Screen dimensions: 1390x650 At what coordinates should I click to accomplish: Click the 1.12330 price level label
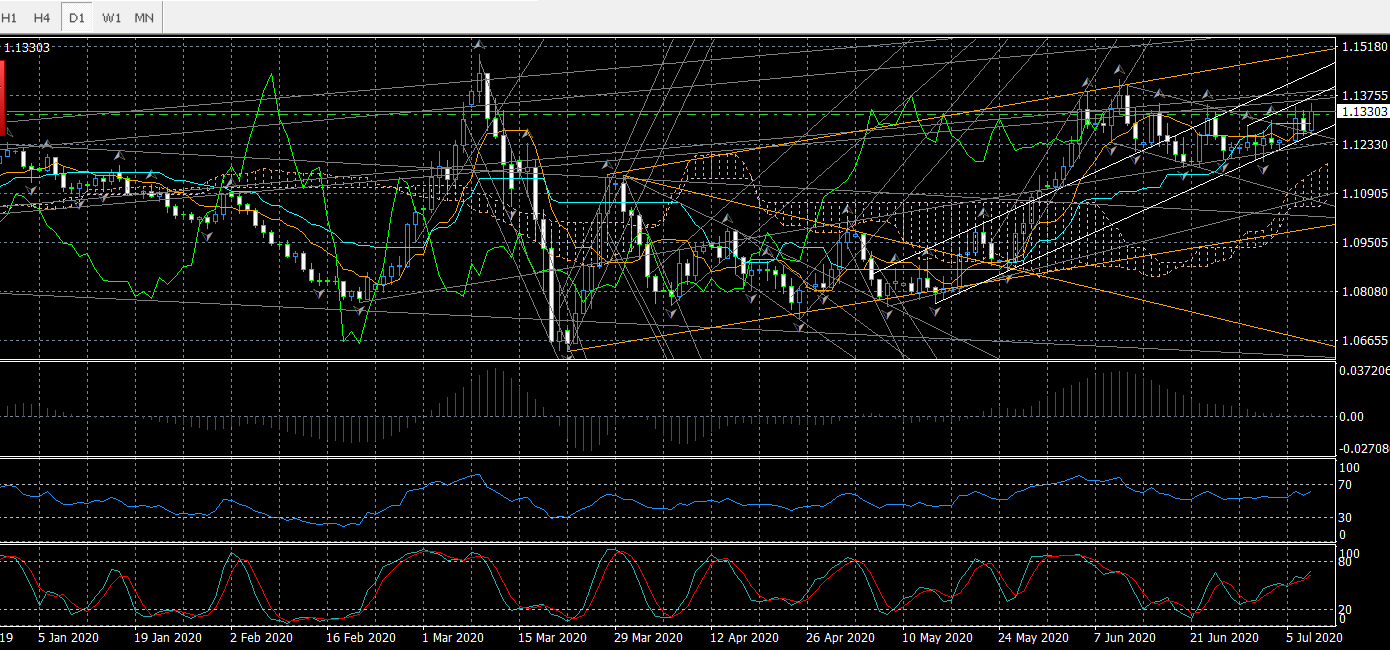pyautogui.click(x=1365, y=145)
